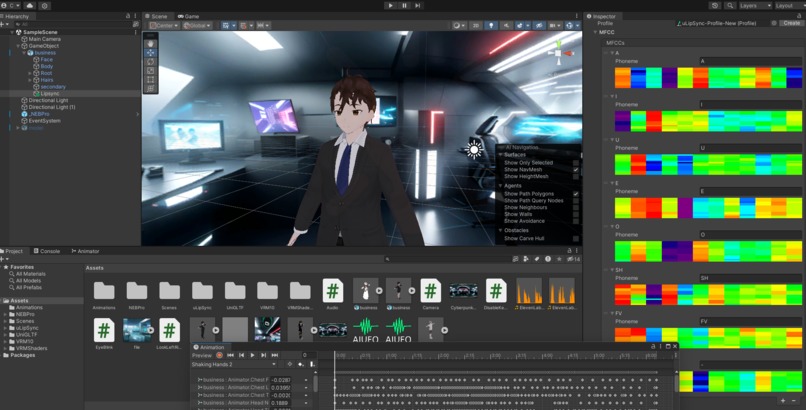
Task: Uncheck Show NavMesh checkbox
Action: pyautogui.click(x=576, y=170)
